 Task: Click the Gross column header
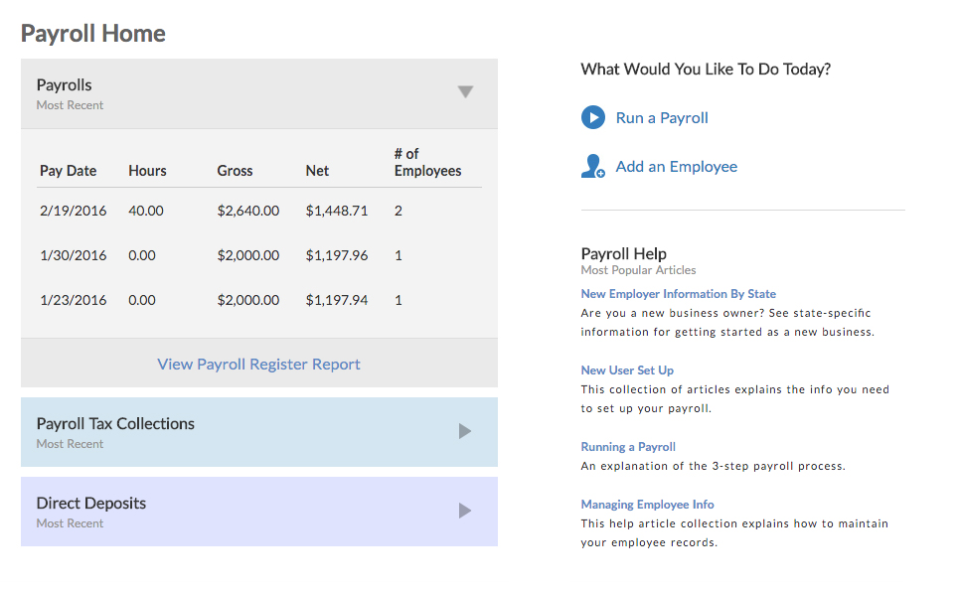tap(234, 171)
